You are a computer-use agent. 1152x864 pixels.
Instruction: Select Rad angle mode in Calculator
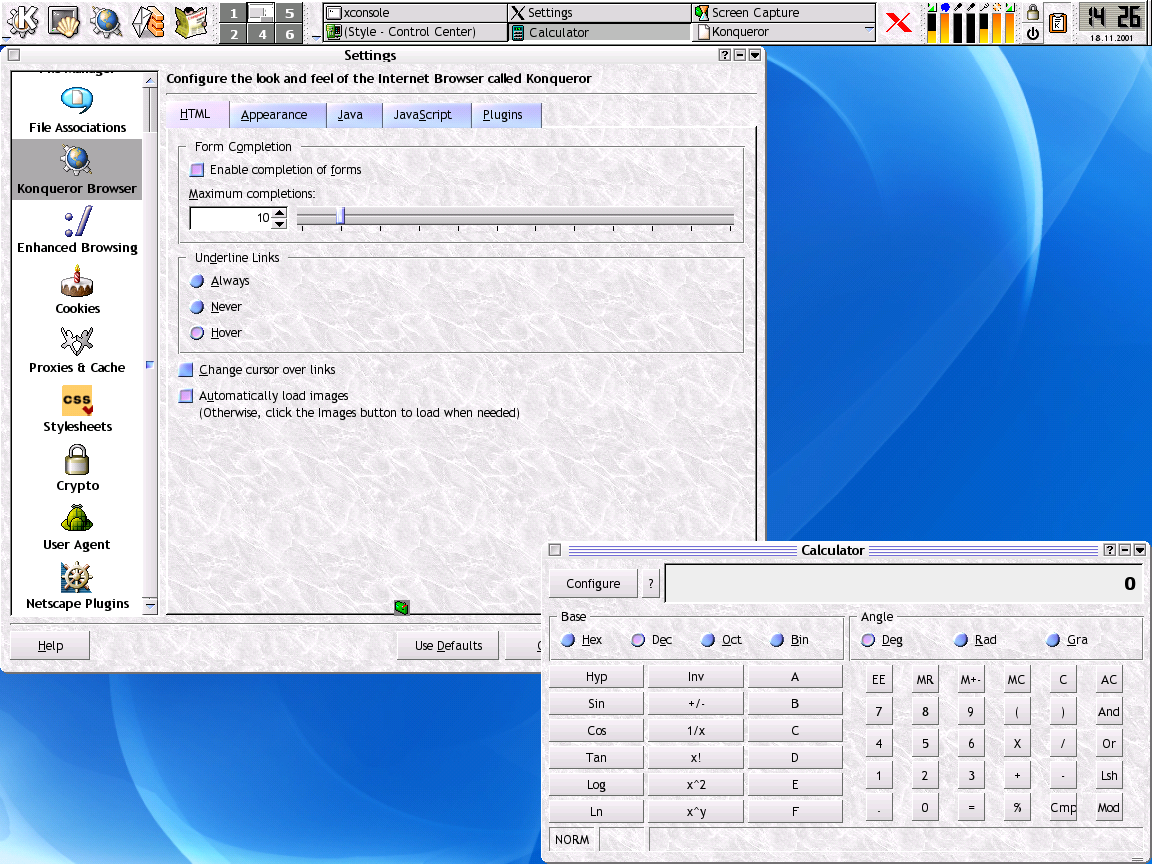point(961,640)
